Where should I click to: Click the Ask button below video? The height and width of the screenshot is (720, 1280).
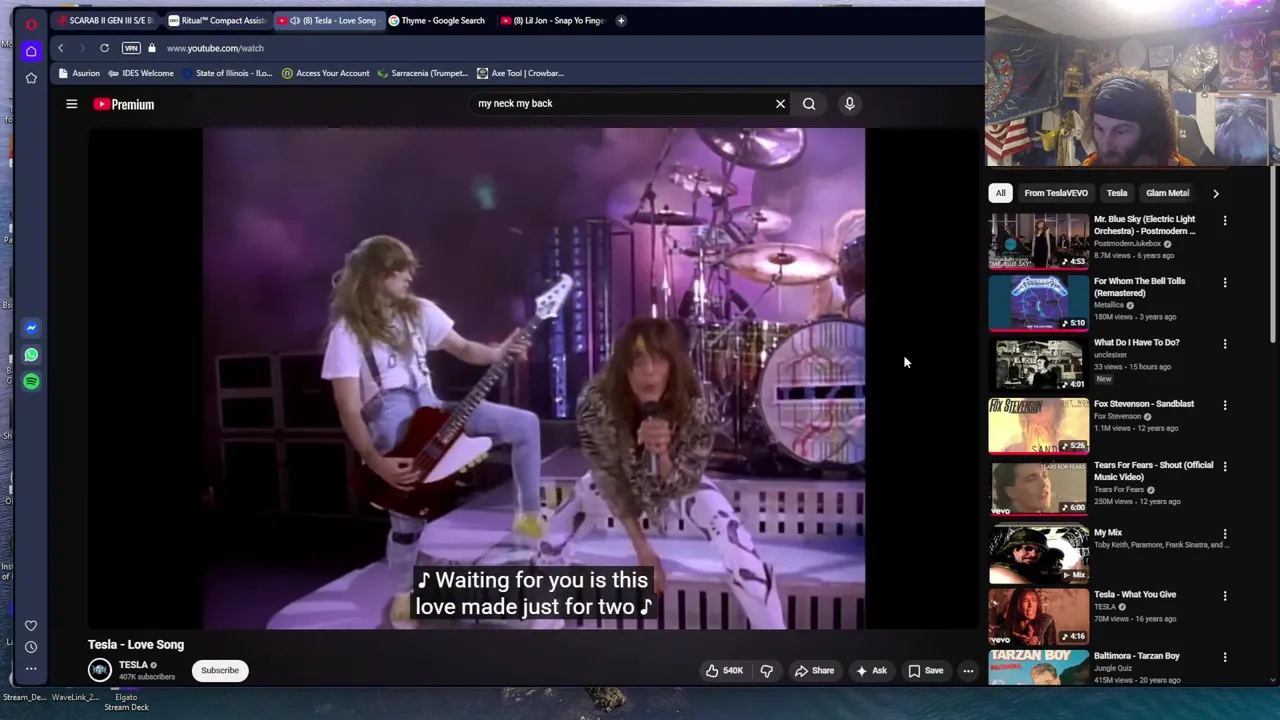pos(871,671)
